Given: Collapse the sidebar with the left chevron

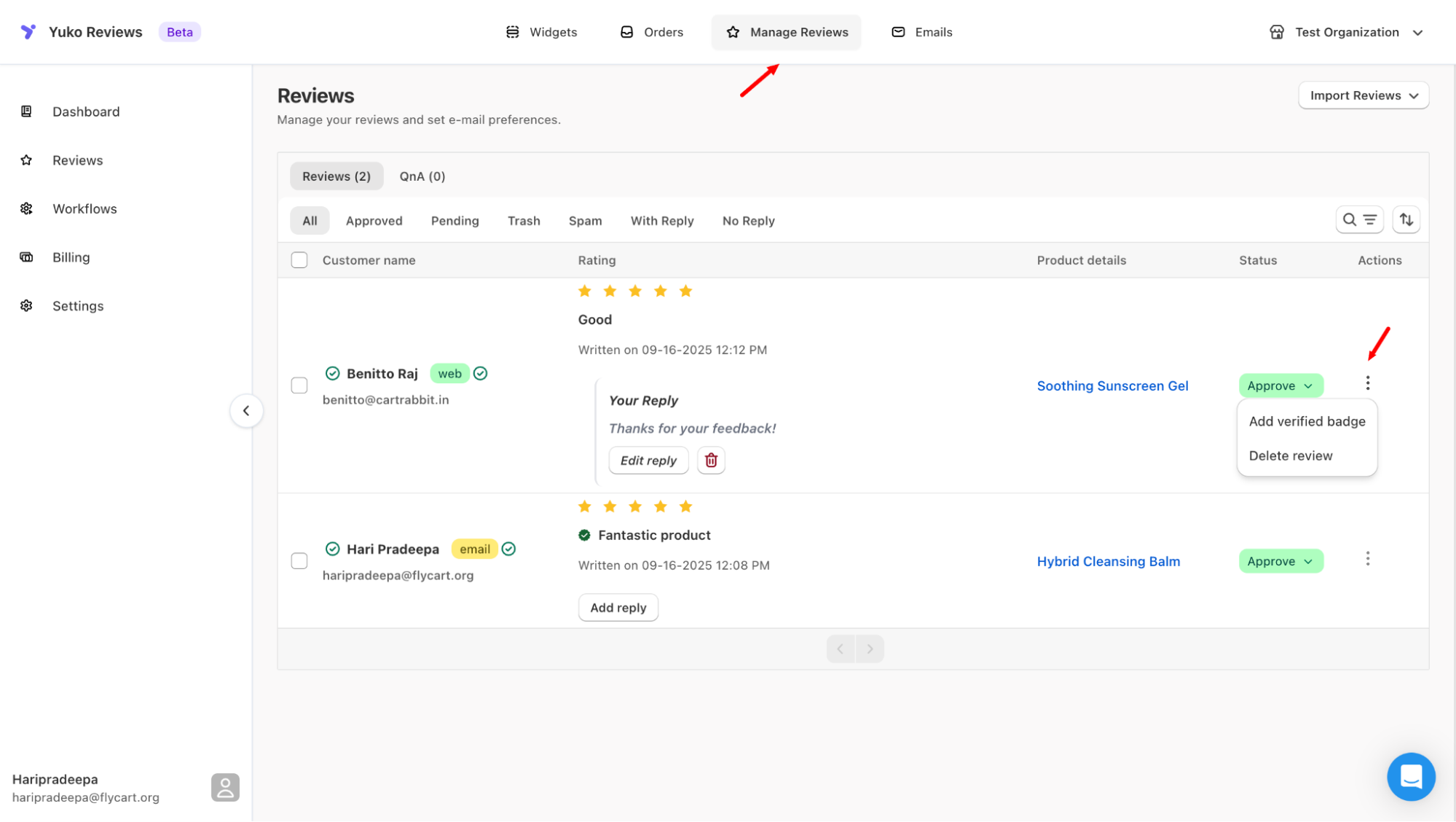Looking at the screenshot, I should (x=246, y=411).
